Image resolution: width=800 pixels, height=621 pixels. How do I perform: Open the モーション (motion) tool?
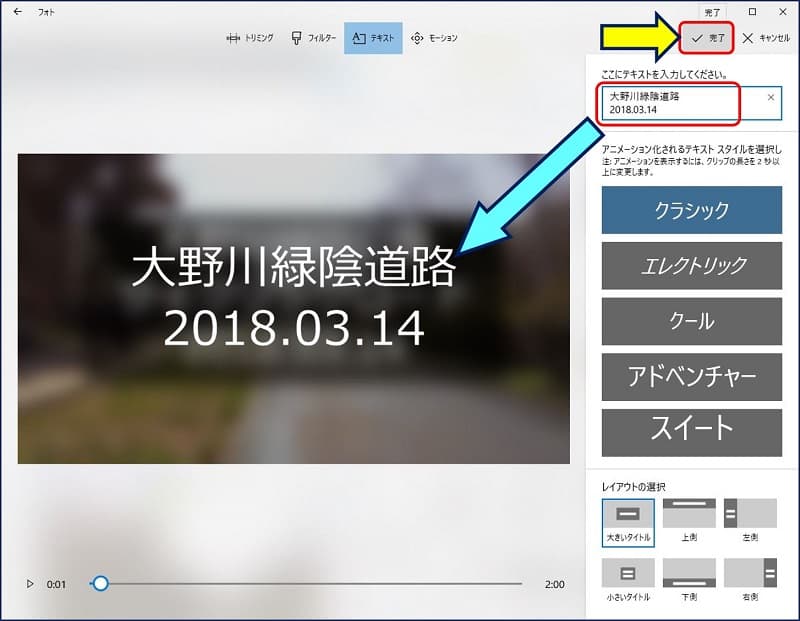tap(434, 38)
